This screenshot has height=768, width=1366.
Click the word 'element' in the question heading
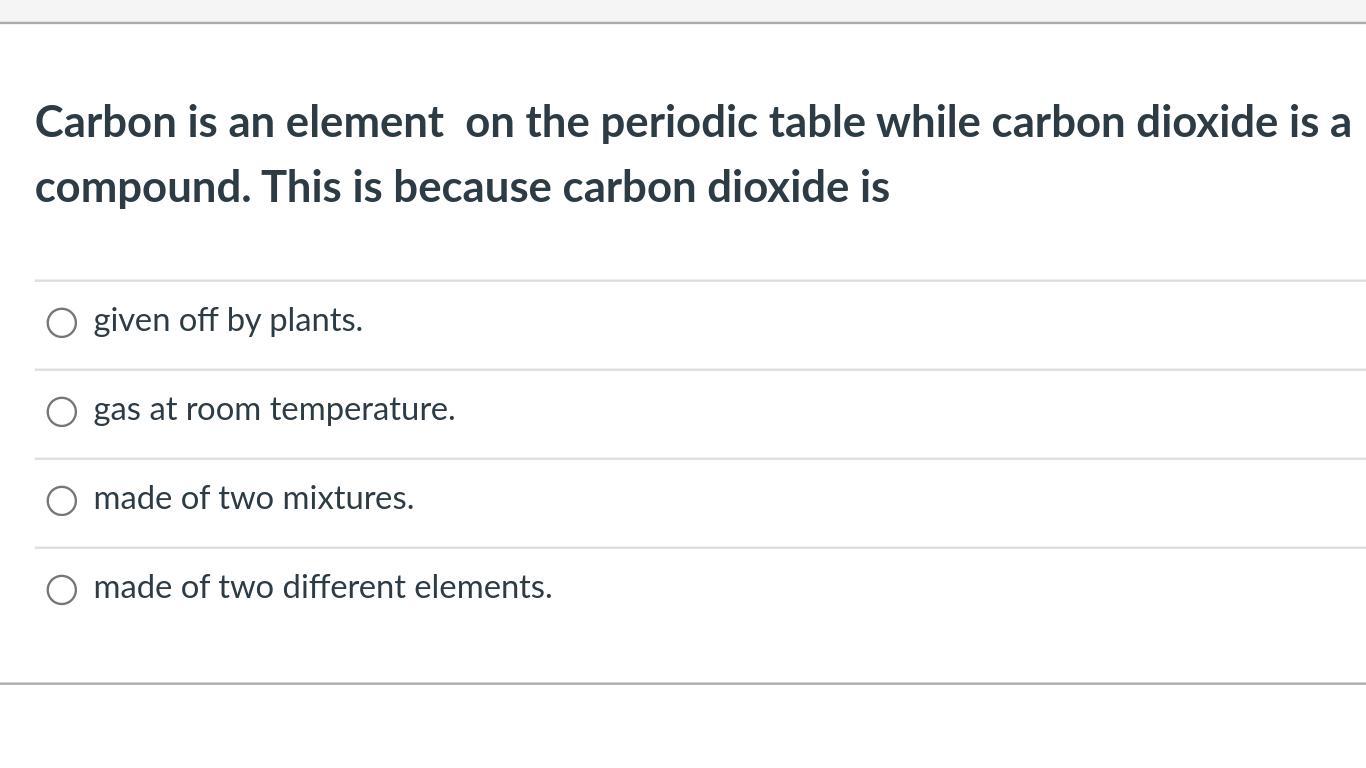pyautogui.click(x=364, y=122)
